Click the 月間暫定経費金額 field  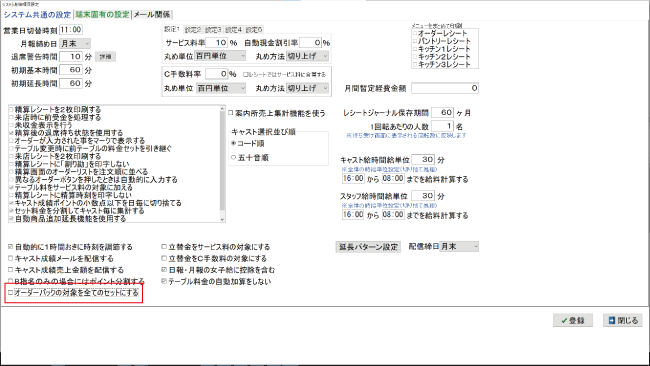tap(445, 88)
